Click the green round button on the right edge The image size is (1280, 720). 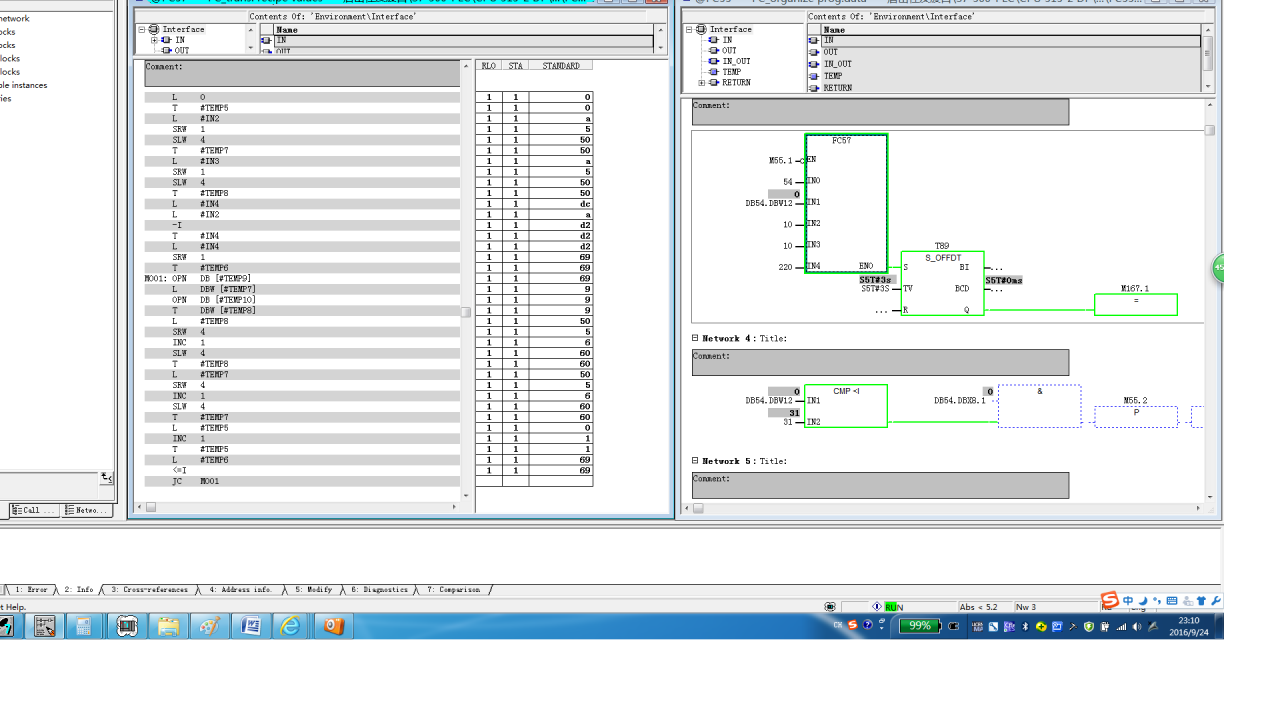[x=1218, y=268]
